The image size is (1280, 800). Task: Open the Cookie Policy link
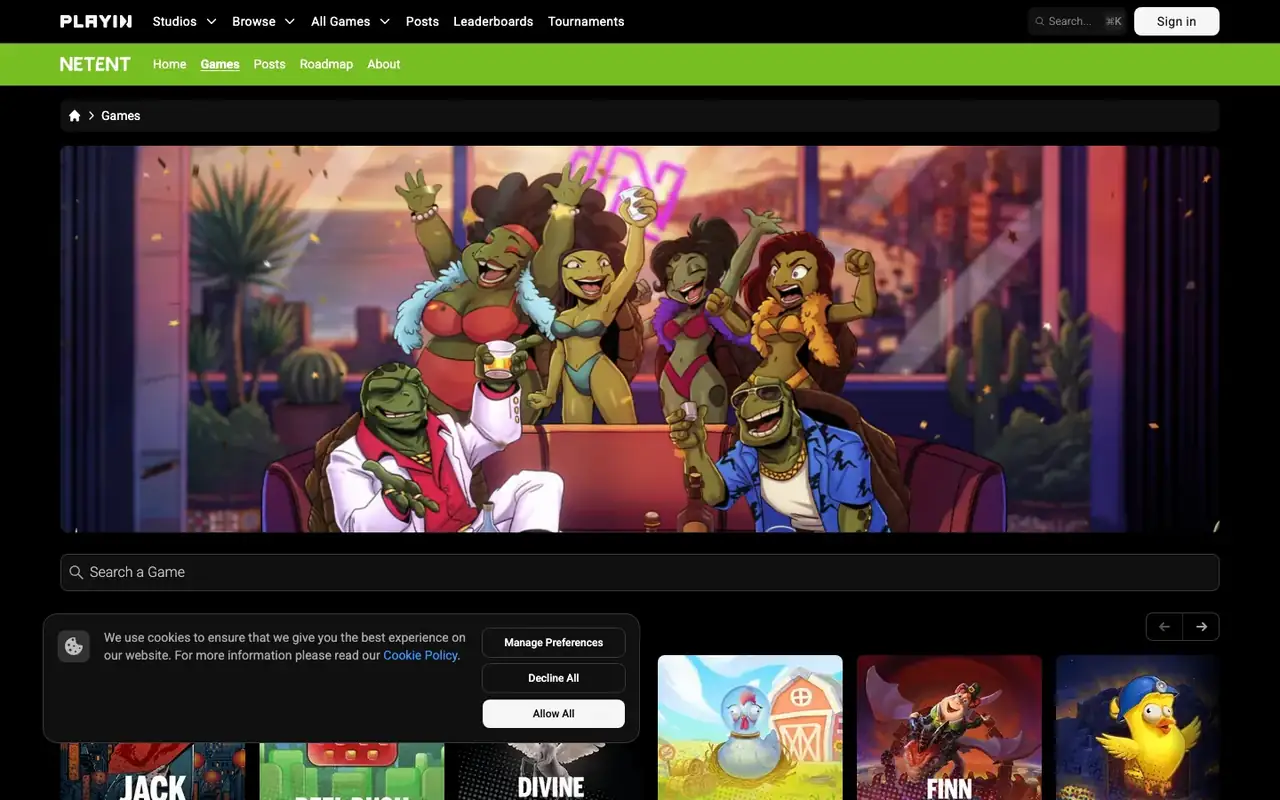[x=420, y=655]
